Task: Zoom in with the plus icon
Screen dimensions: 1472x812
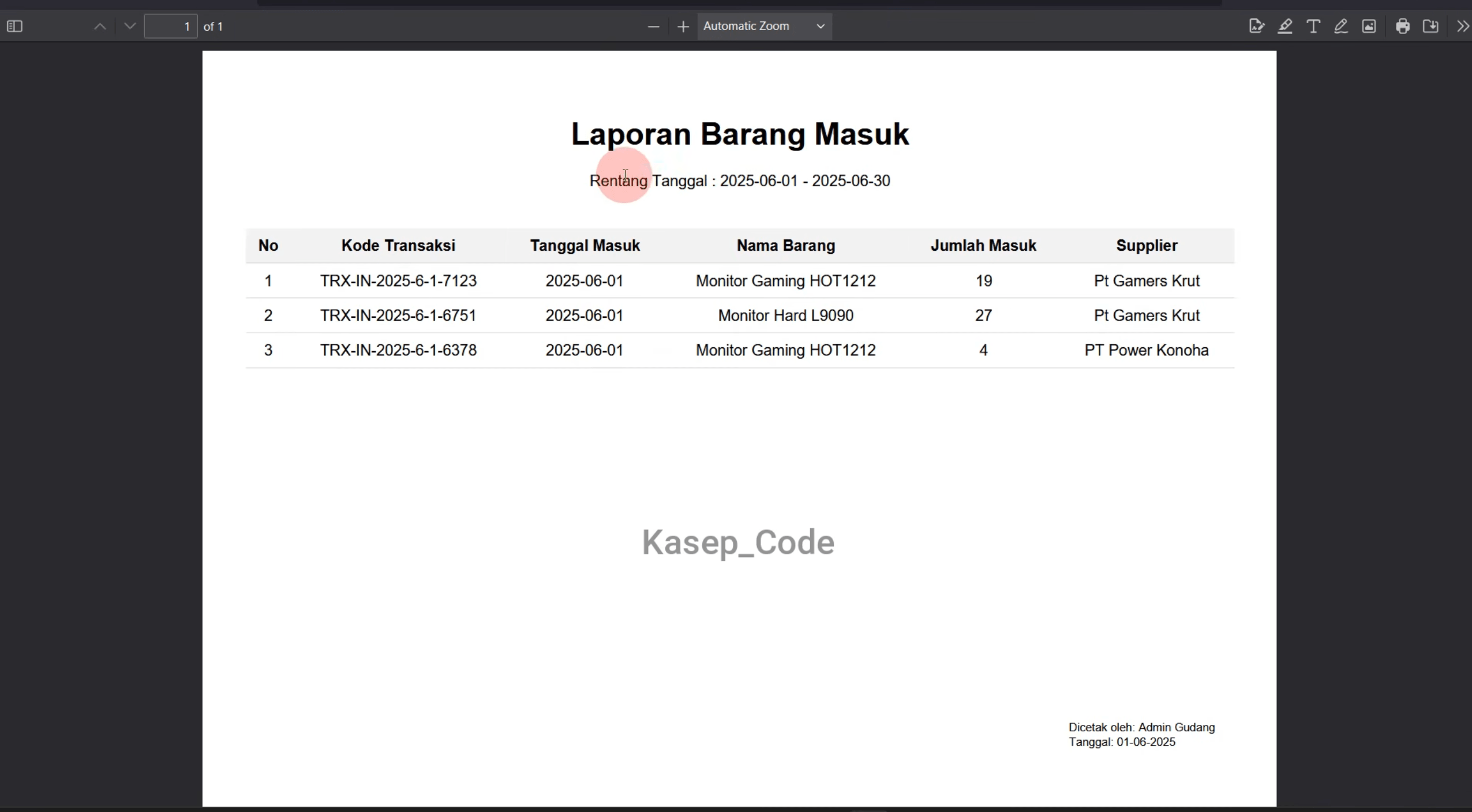Action: 683,27
